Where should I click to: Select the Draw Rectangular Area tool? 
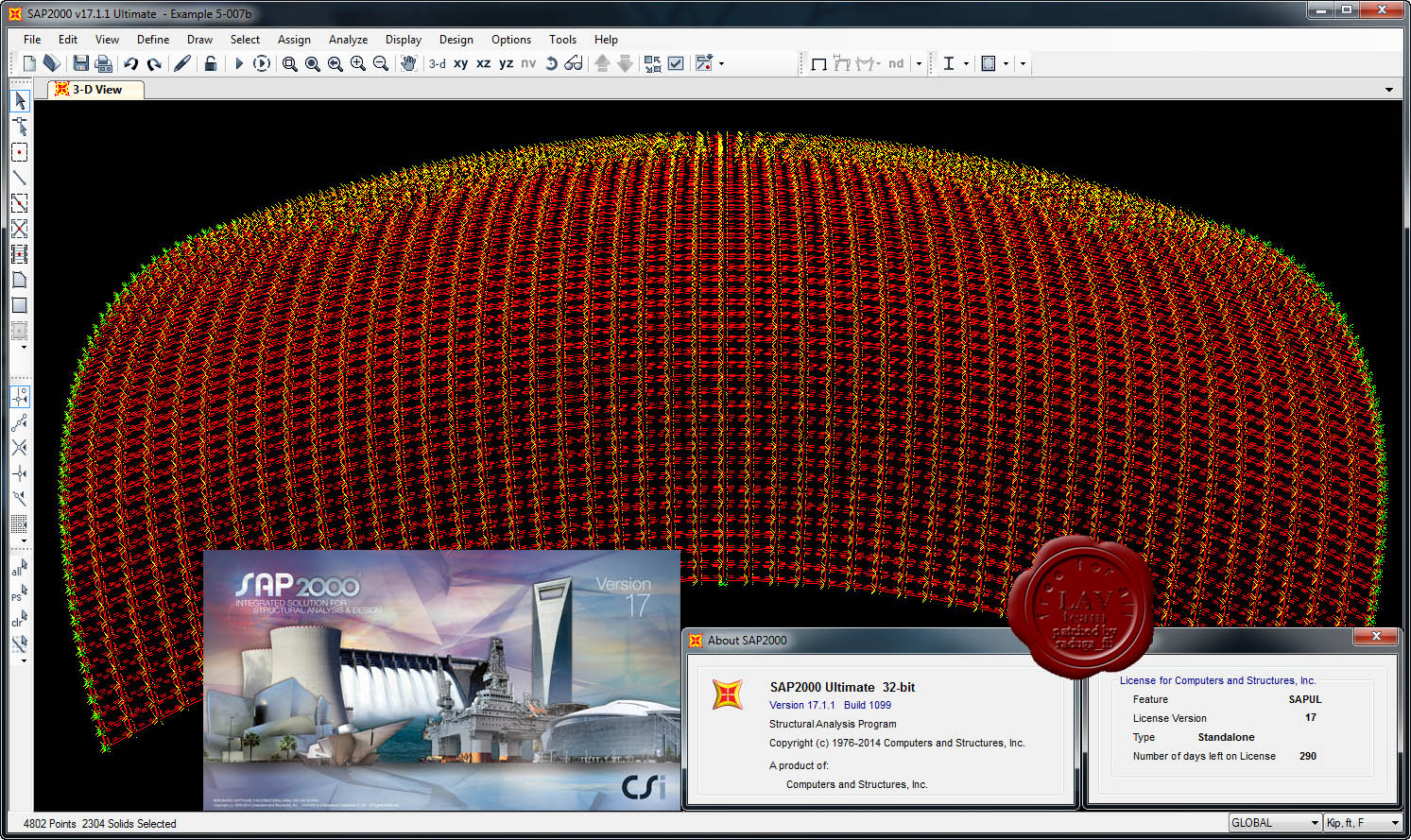pos(20,305)
